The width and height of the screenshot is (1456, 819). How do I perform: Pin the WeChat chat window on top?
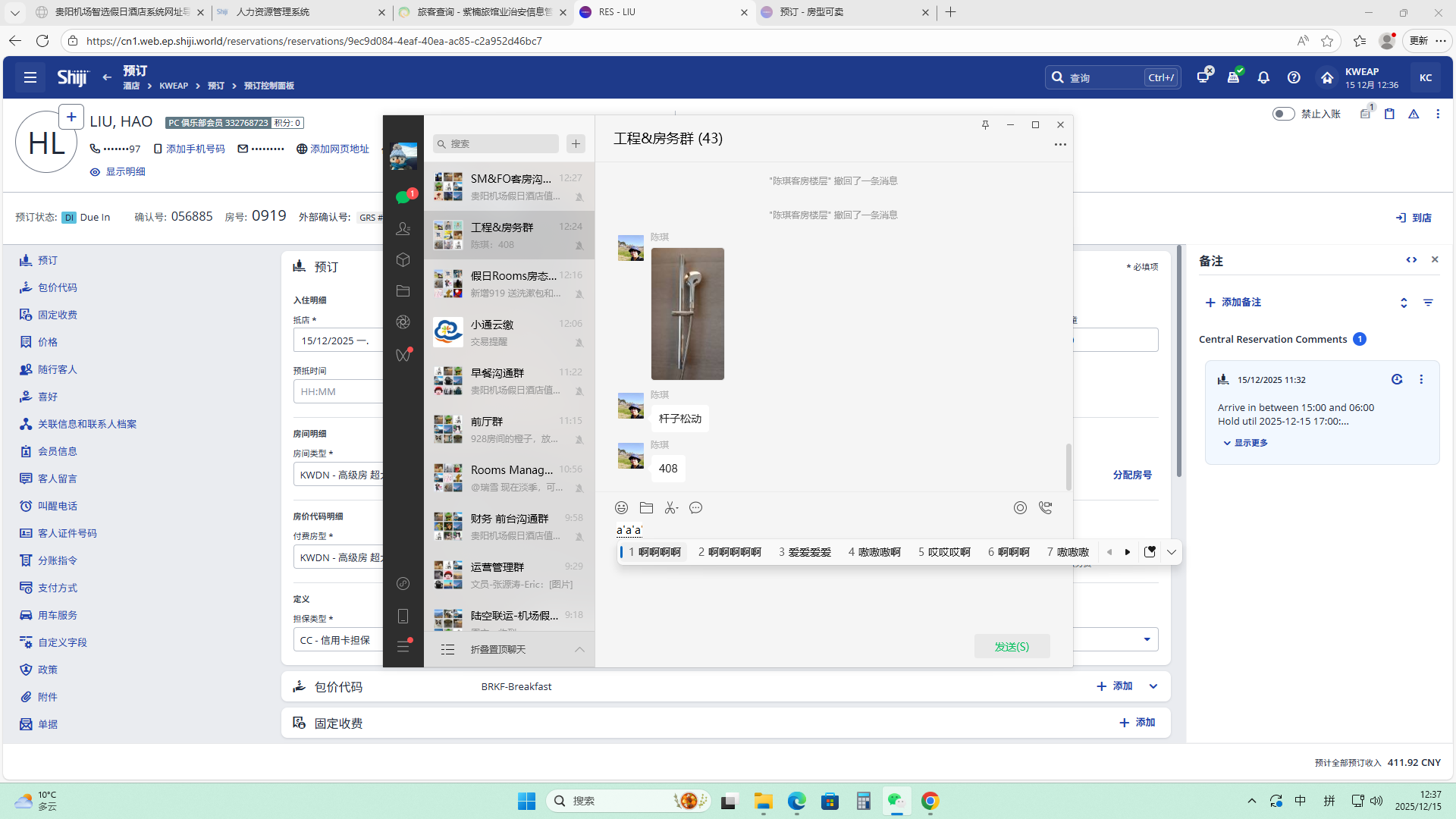click(985, 125)
